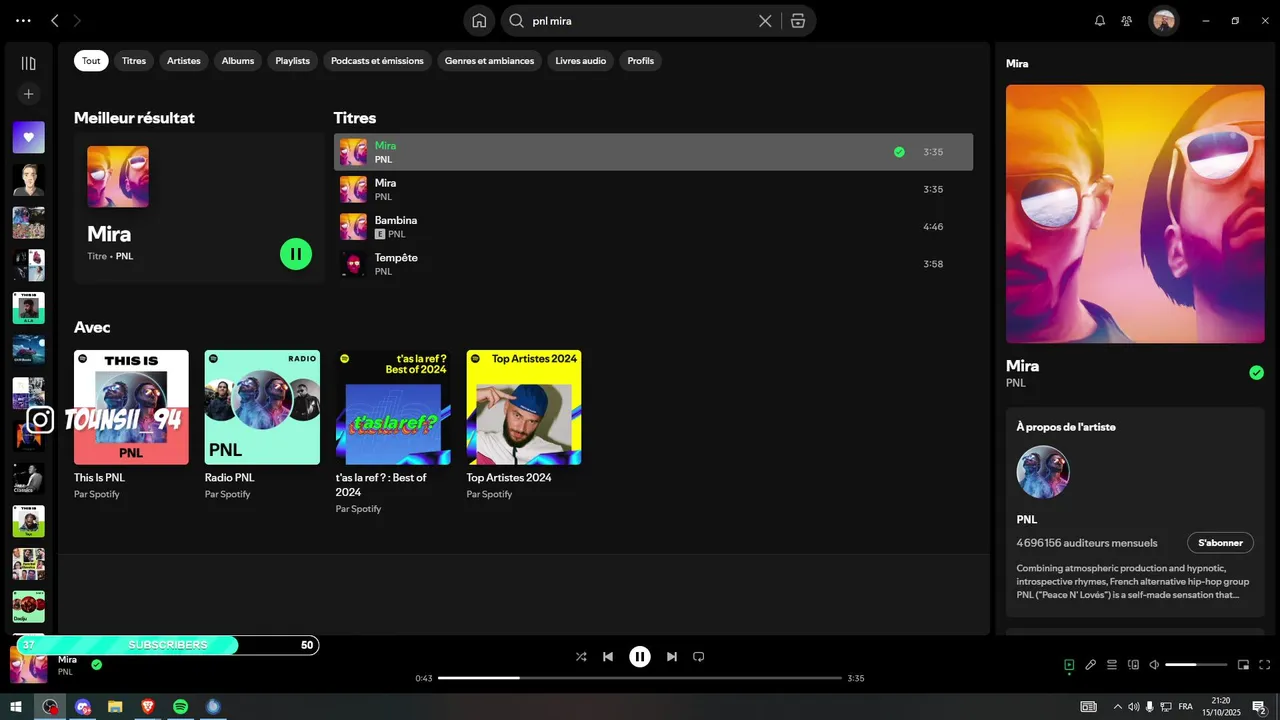Click inside the search box 'pnl mira'
Viewport: 1280px width, 720px height.
(640, 20)
